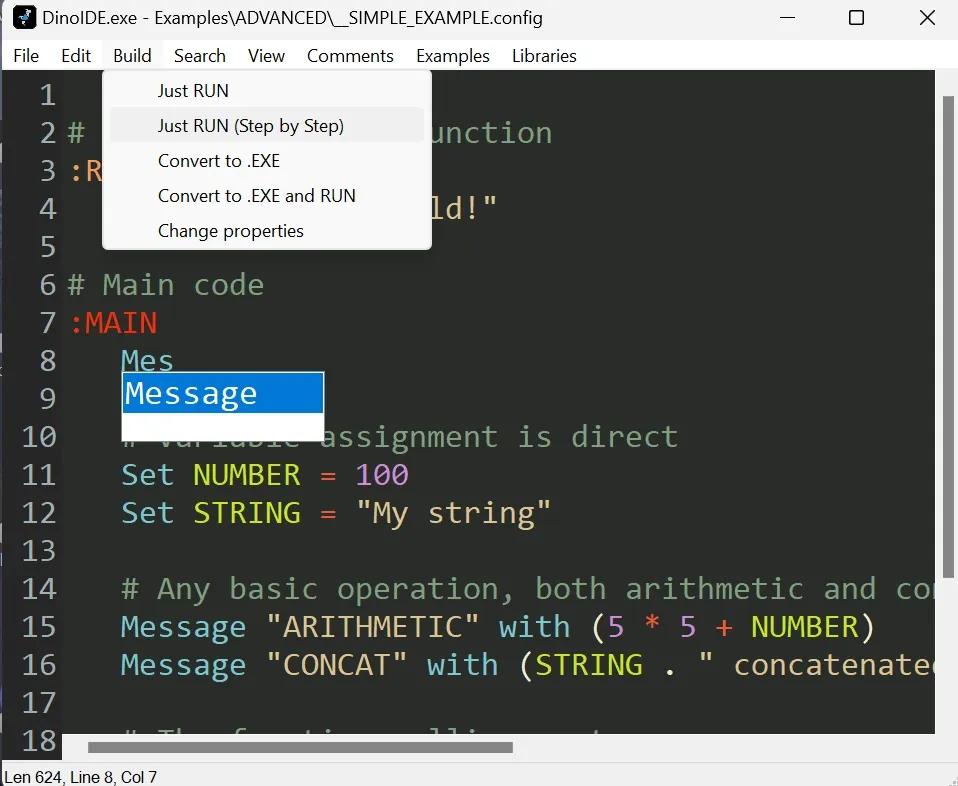
Task: Select Convert to .EXE and RUN
Action: [x=256, y=196]
